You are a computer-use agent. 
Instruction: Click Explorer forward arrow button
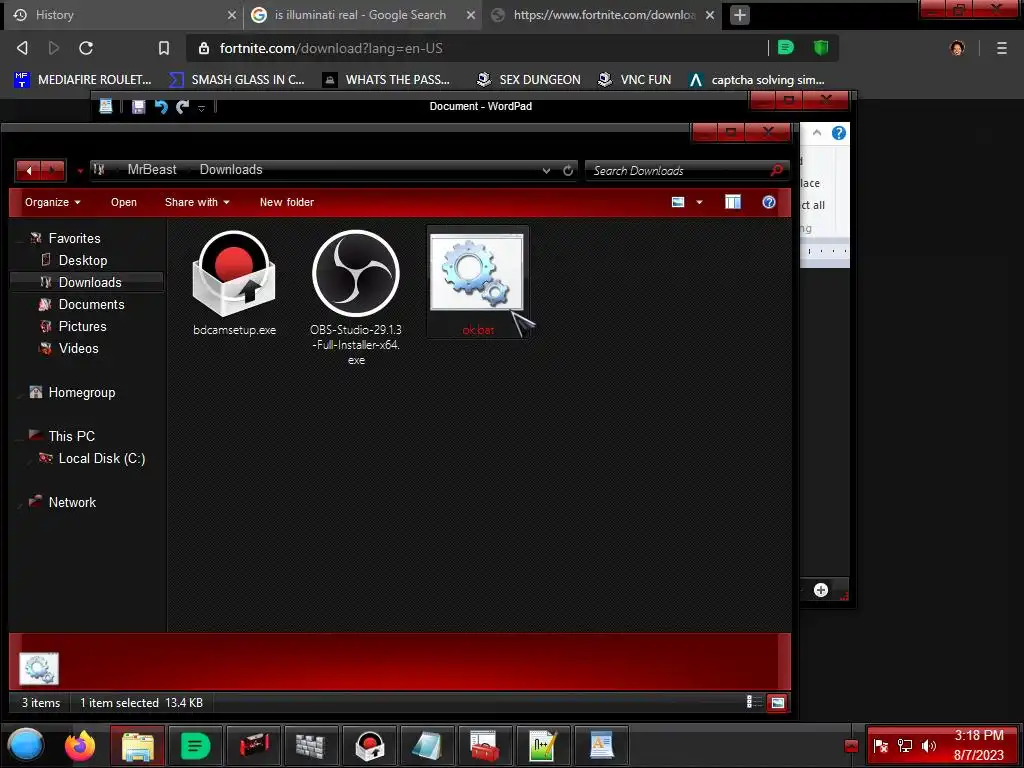click(53, 170)
